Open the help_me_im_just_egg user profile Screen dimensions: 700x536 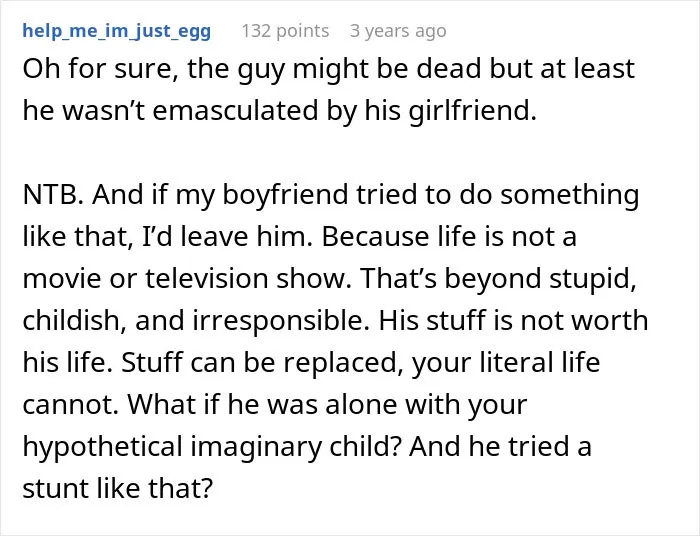coord(117,31)
